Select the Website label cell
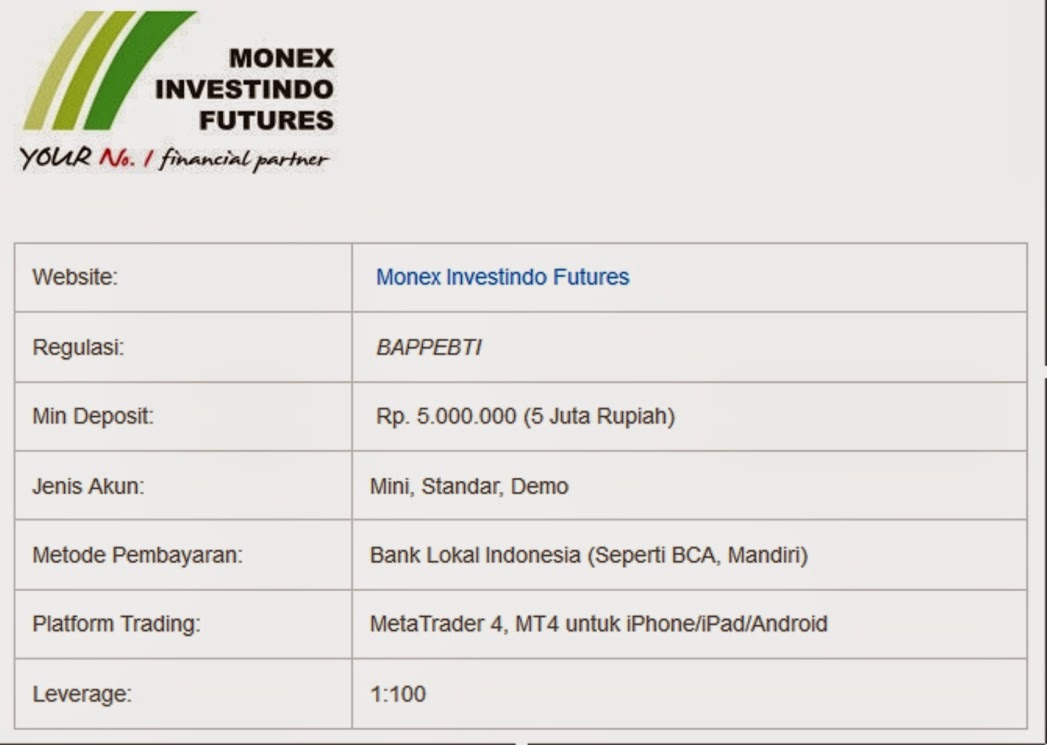 click(183, 278)
